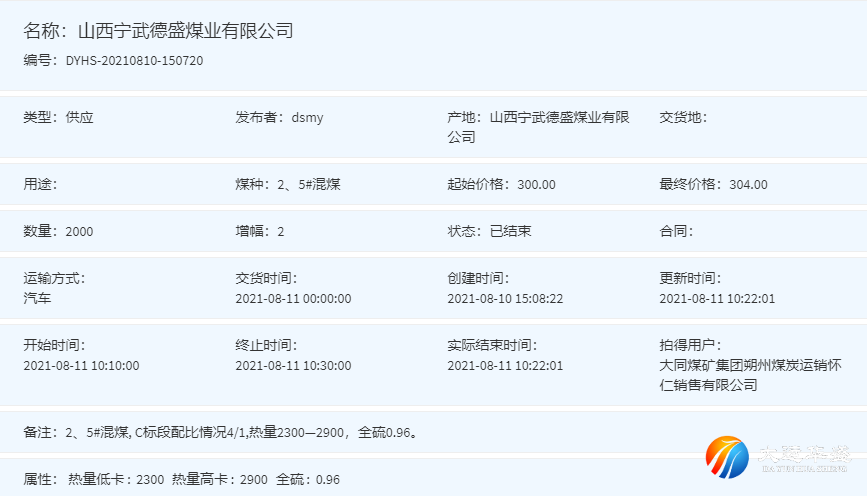Select the final price 304.00
The image size is (867, 496).
coord(748,185)
